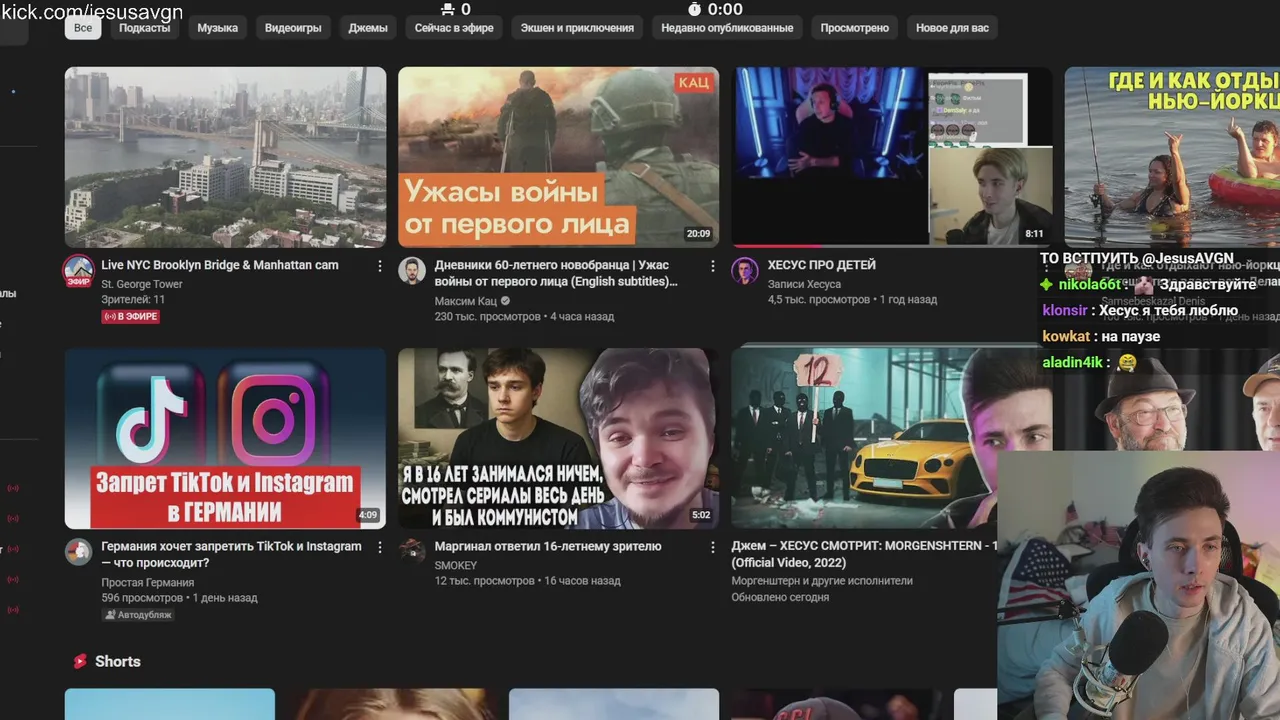Open Максим Кац channel avatar
Screen dimensions: 1280x720
pos(411,270)
